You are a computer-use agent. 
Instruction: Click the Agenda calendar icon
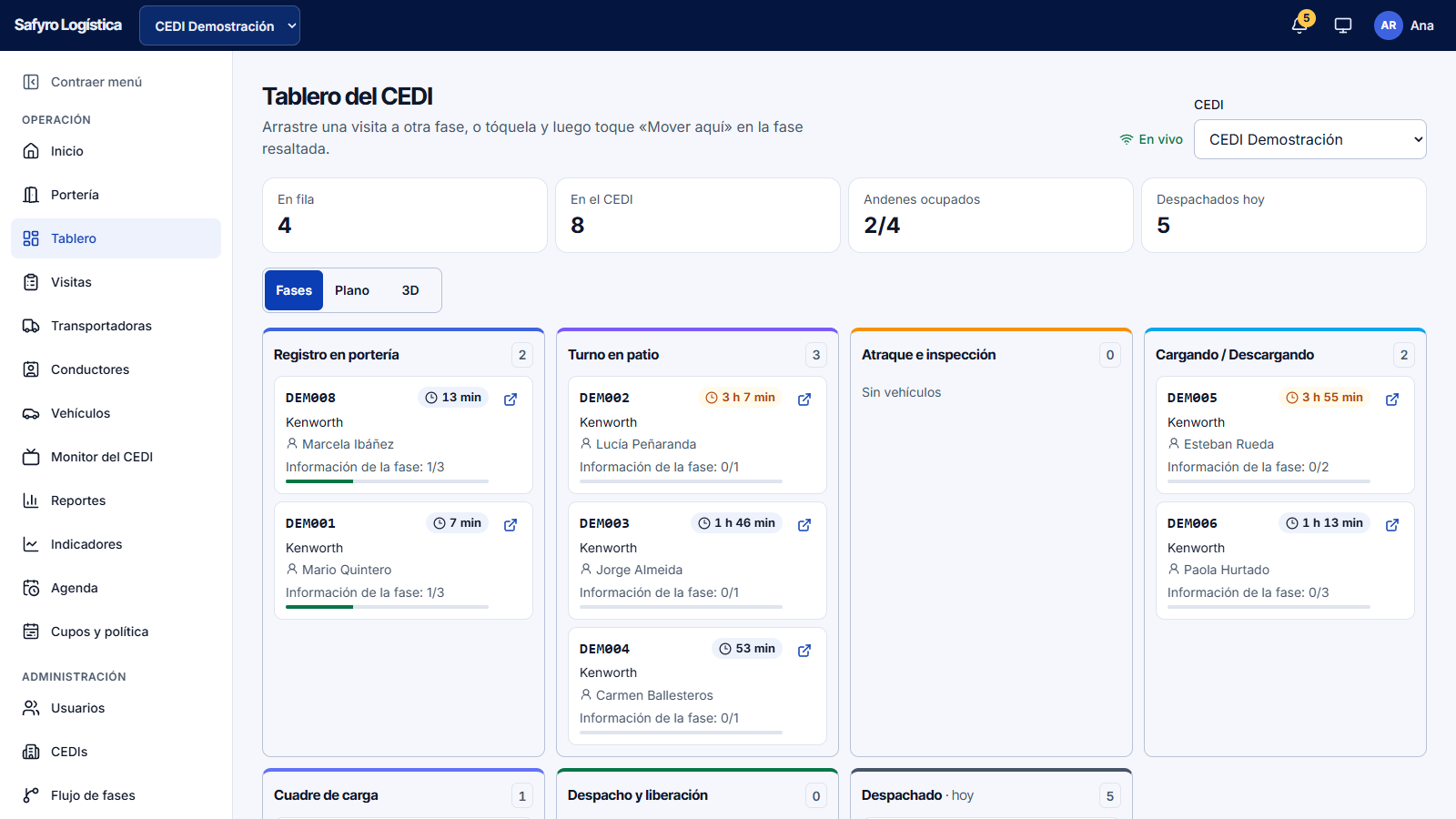point(31,588)
